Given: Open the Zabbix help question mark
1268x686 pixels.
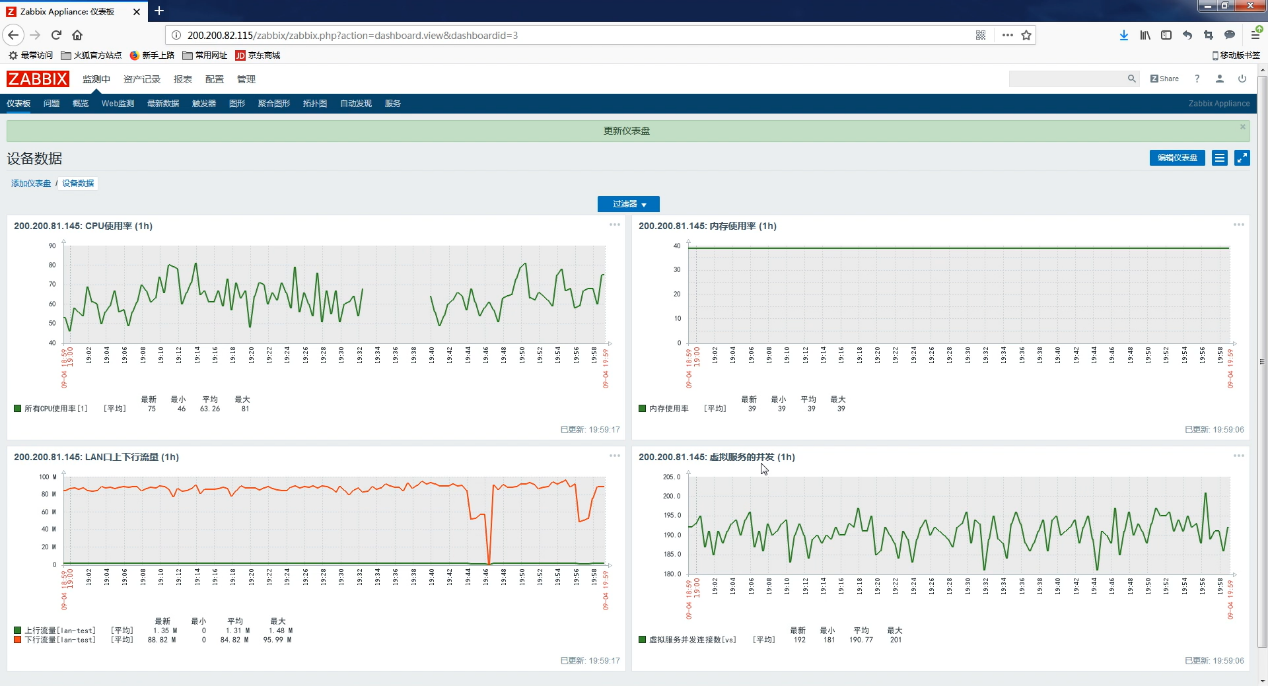Looking at the screenshot, I should click(1197, 78).
